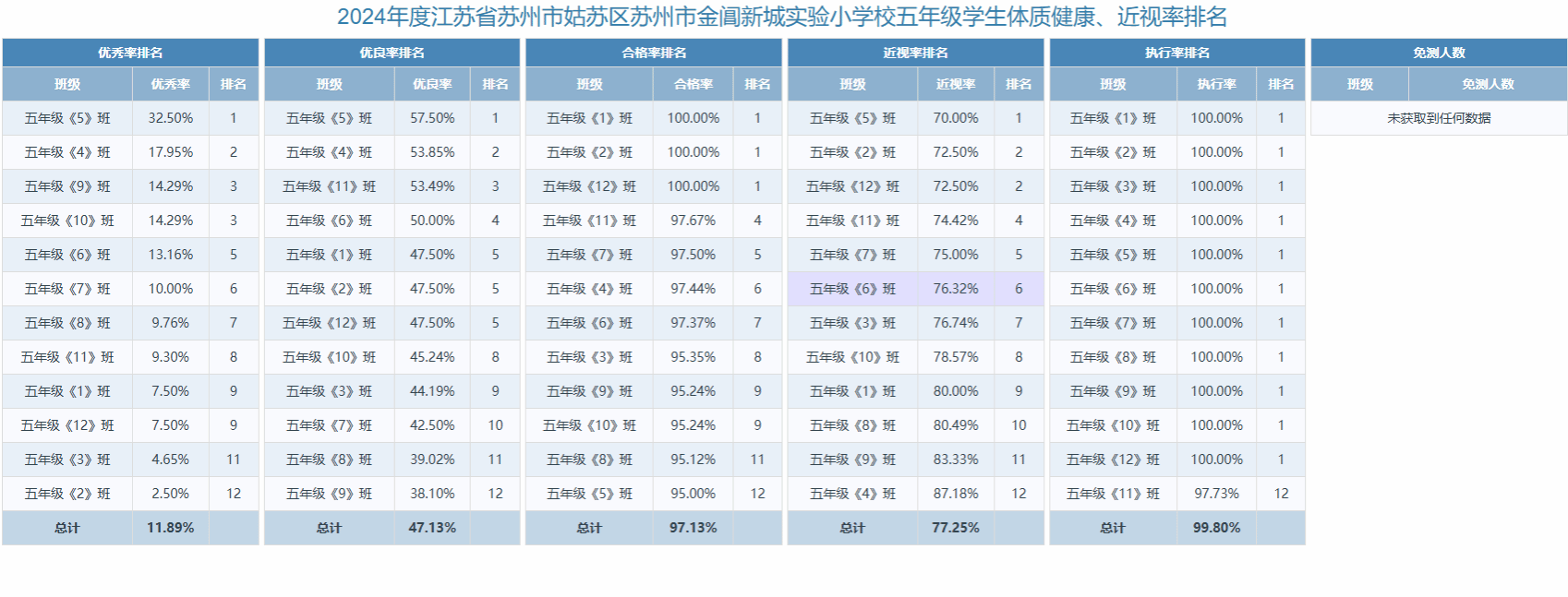Click the 32.50% cell in 优秀率排名
This screenshot has height=597, width=1568.
171,118
